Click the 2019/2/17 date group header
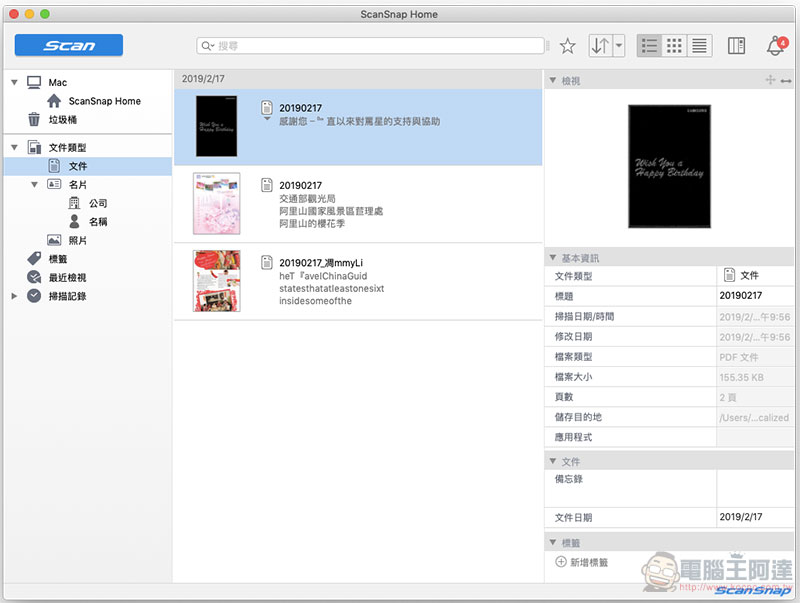This screenshot has height=603, width=800. click(x=358, y=79)
